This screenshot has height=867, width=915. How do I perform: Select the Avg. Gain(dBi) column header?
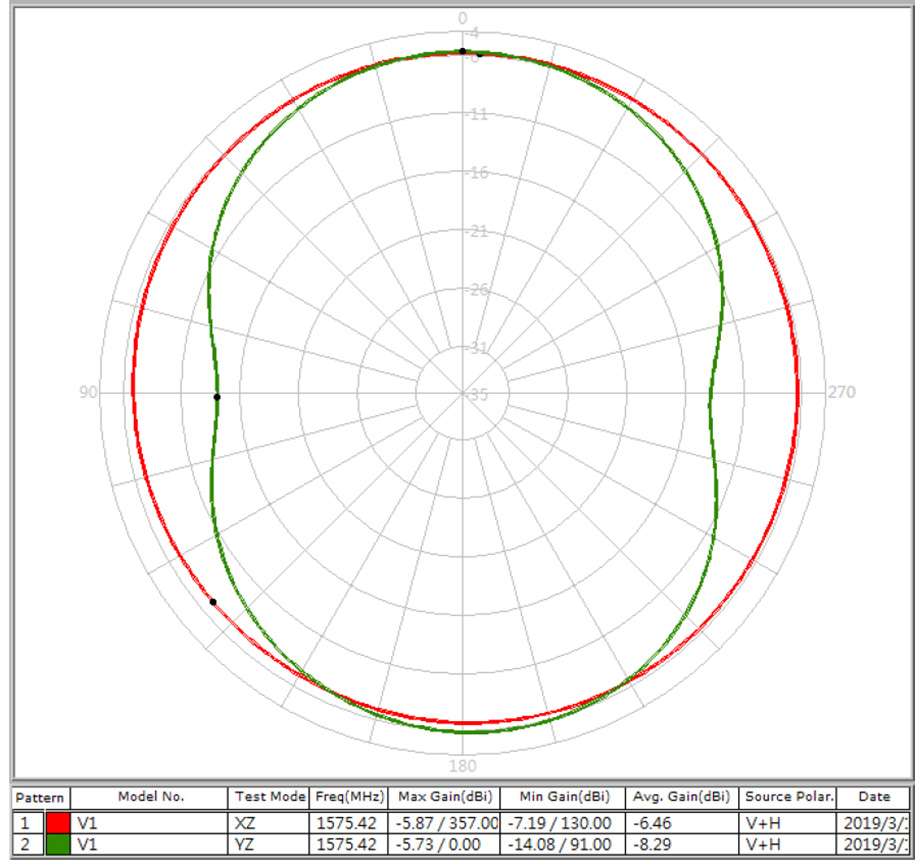tap(682, 797)
